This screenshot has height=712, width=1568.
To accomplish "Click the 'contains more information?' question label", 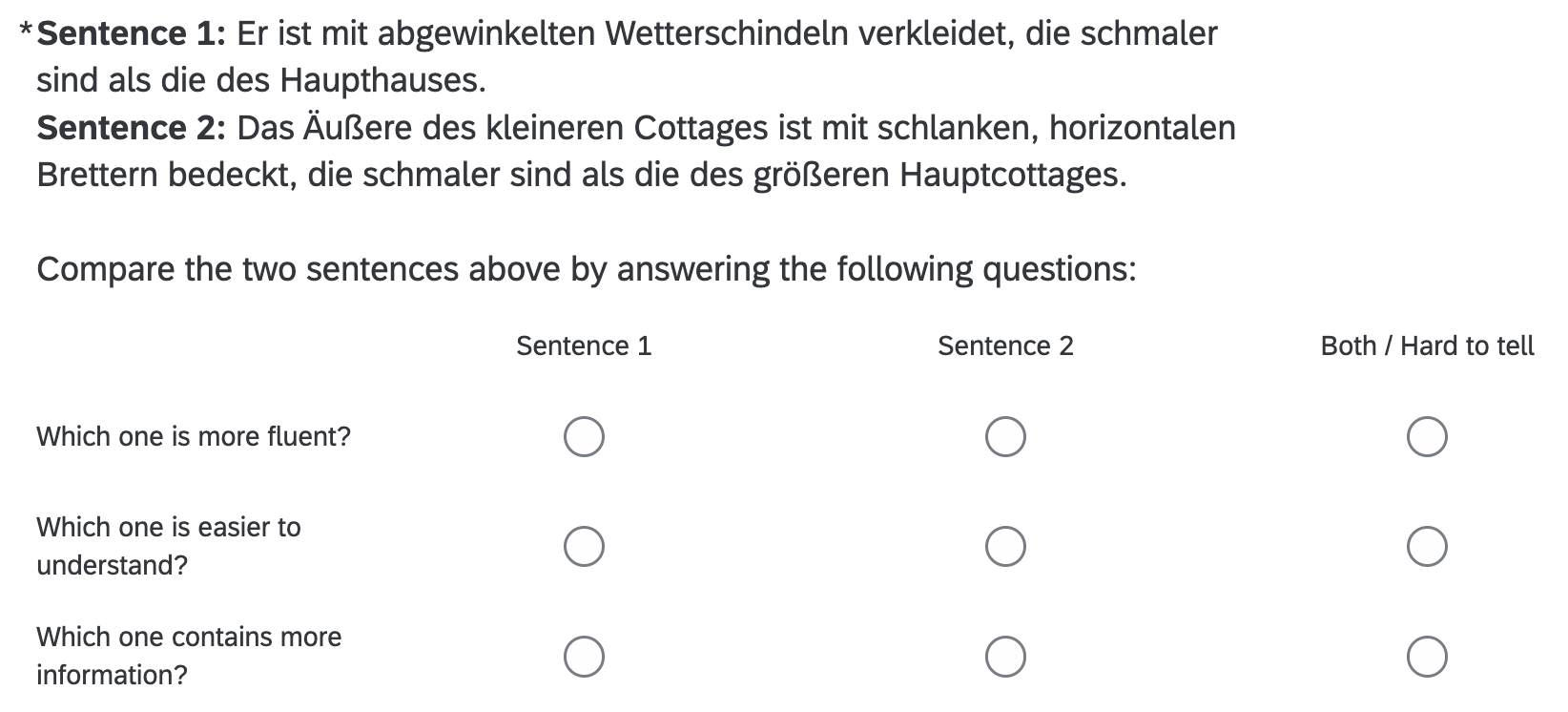I will pyautogui.click(x=188, y=656).
